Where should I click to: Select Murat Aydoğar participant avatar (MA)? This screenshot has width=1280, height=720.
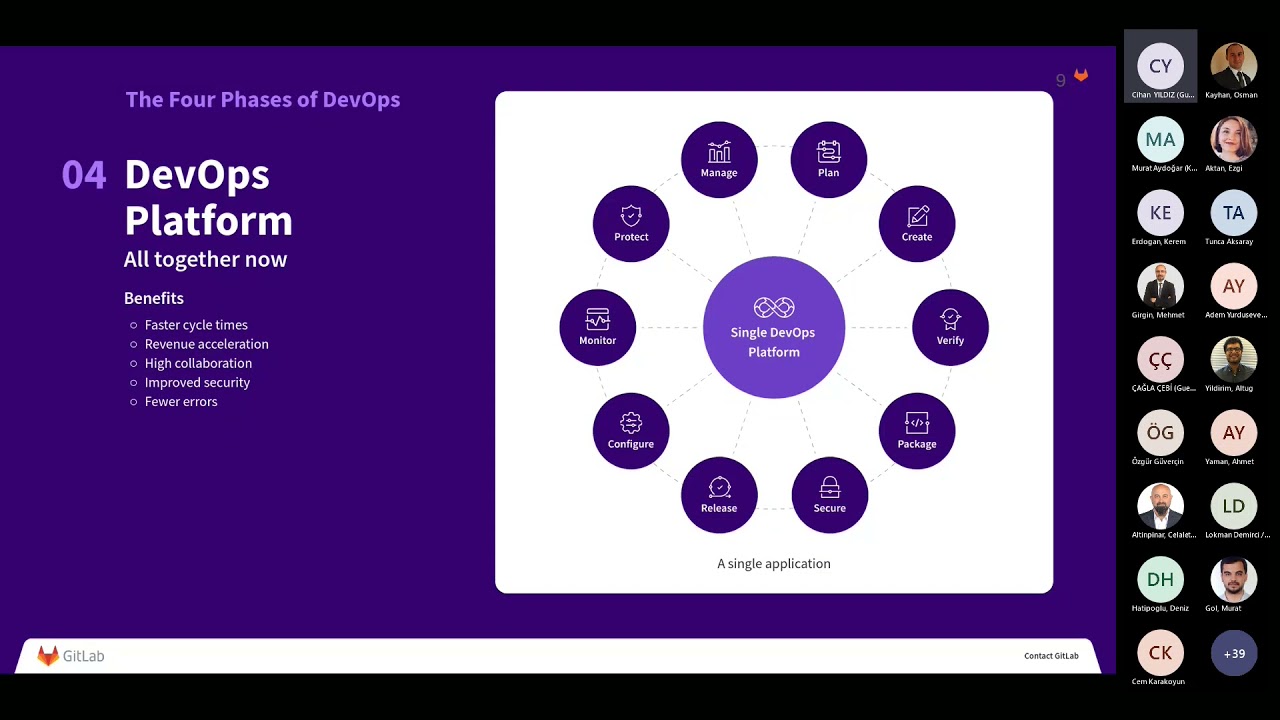pyautogui.click(x=1161, y=139)
